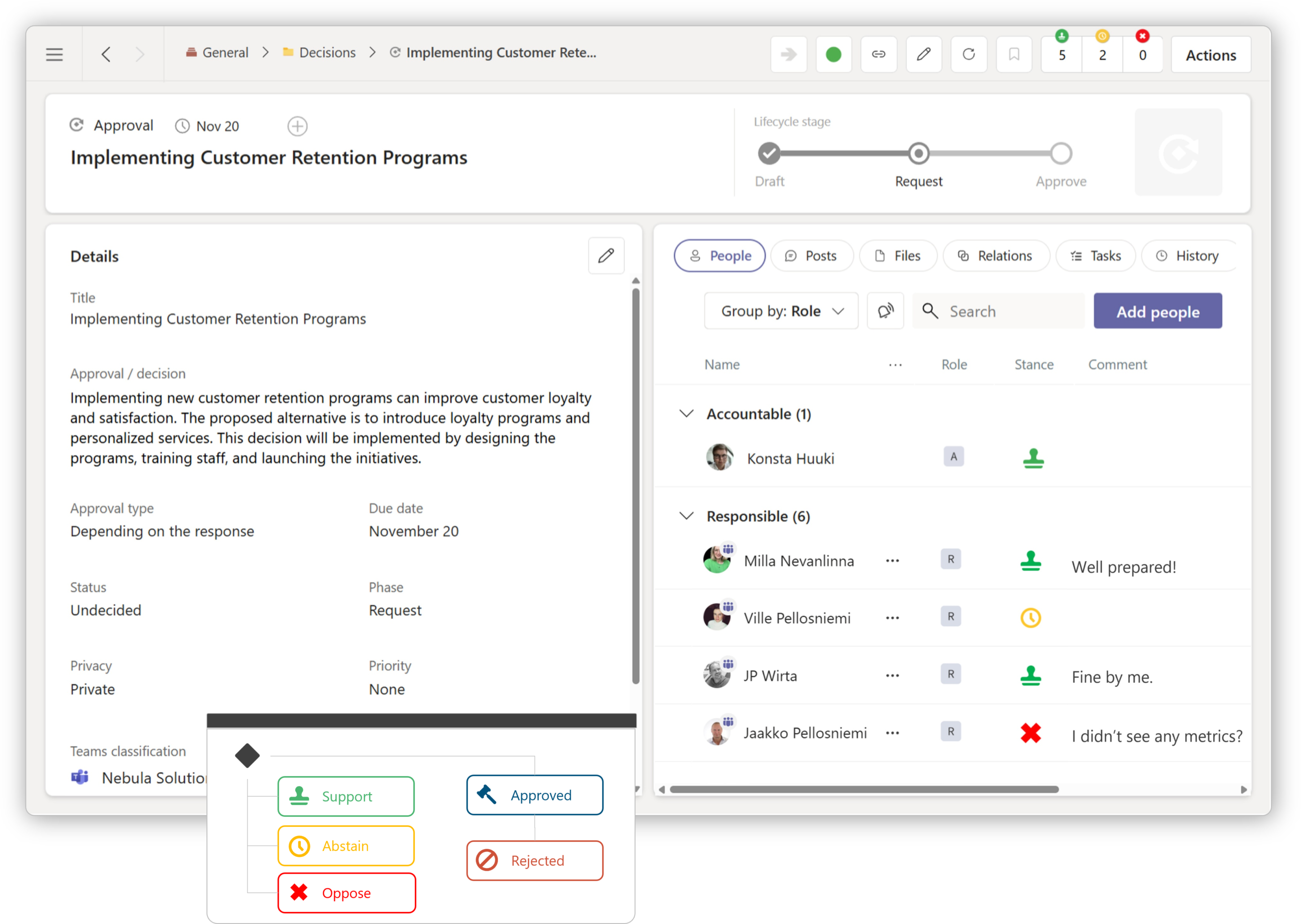
Task: Switch to the Posts tab
Action: (x=812, y=256)
